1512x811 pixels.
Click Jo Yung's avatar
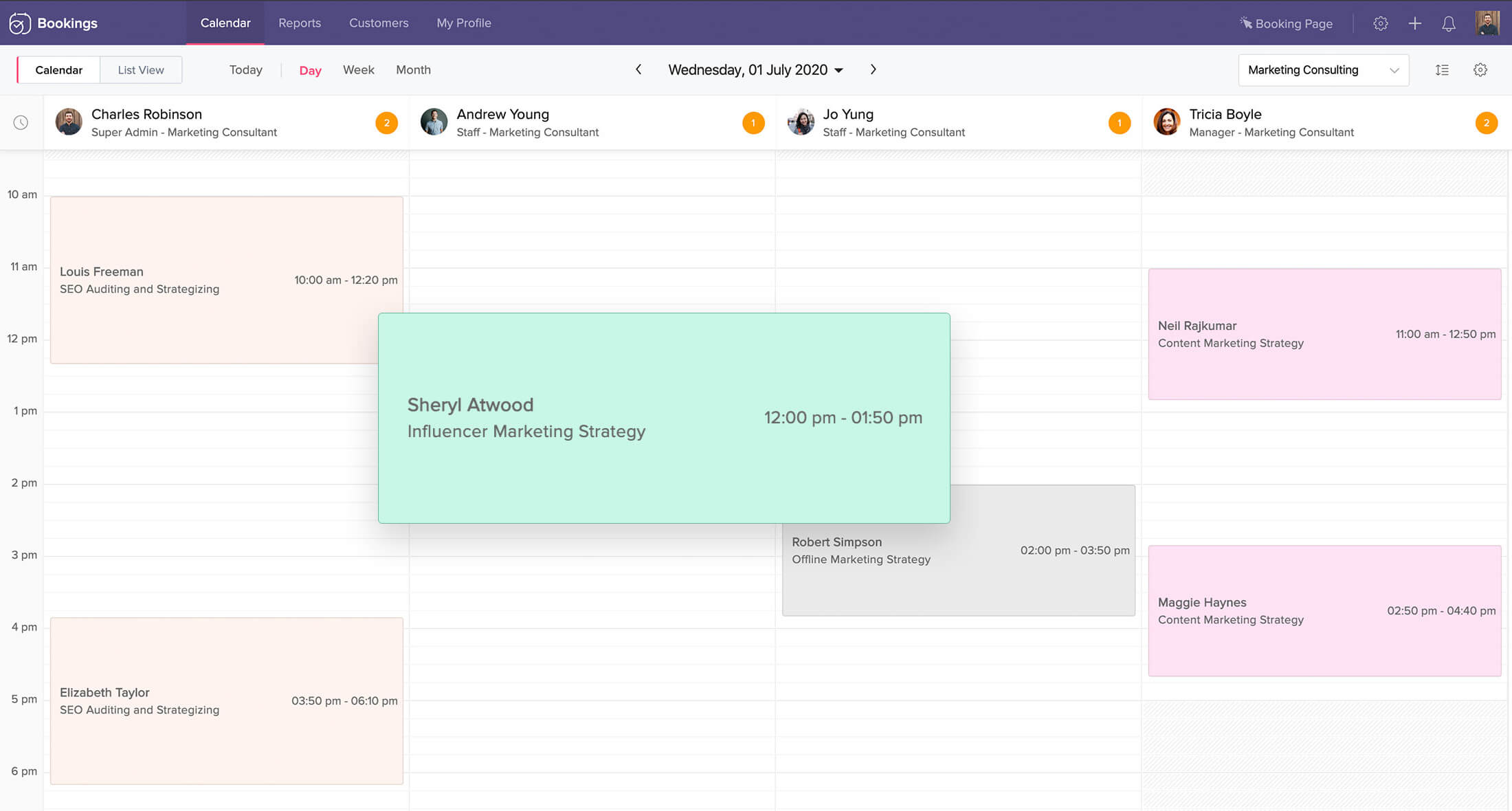(x=801, y=122)
